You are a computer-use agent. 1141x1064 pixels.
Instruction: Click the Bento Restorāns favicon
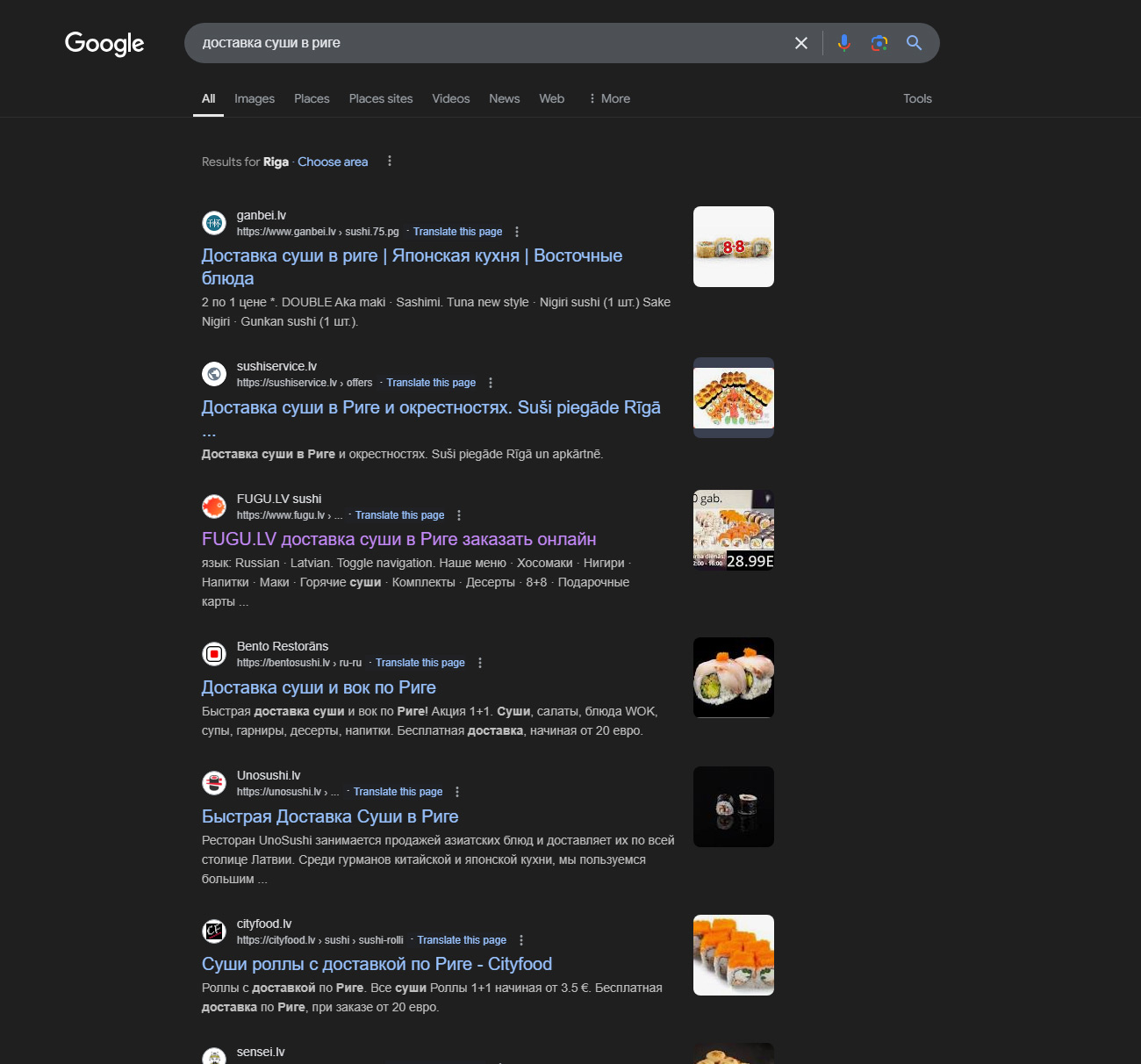click(x=214, y=654)
